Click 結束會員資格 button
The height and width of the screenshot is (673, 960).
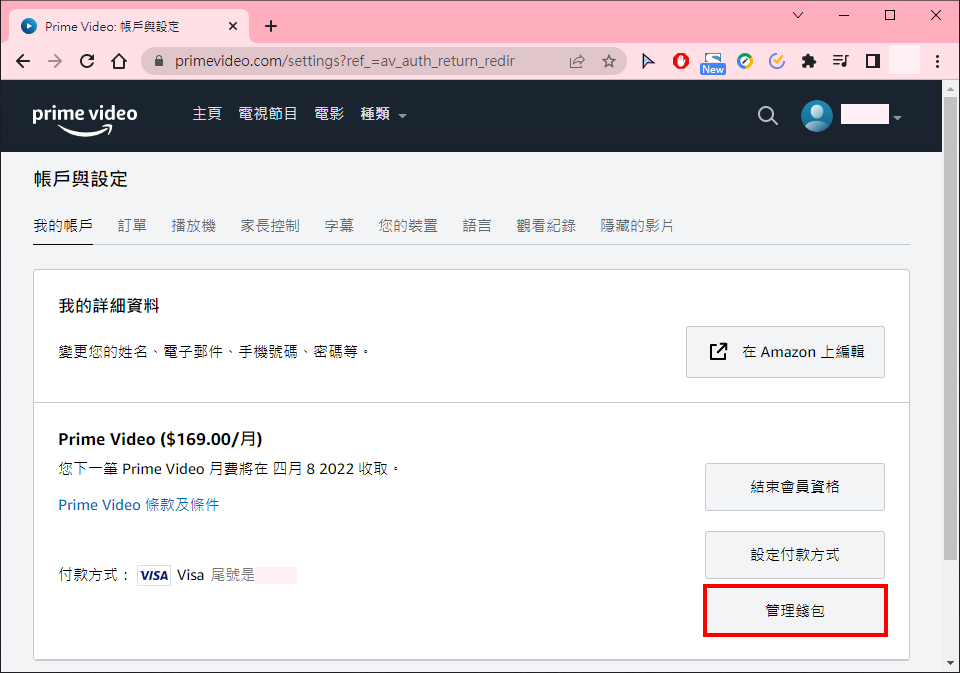(x=795, y=487)
